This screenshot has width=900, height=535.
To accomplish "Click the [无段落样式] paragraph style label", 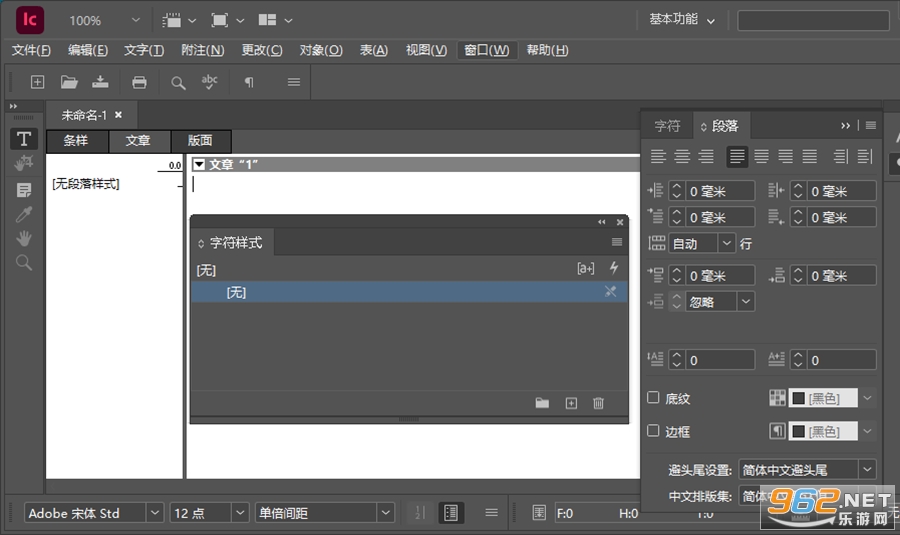I will pyautogui.click(x=86, y=184).
